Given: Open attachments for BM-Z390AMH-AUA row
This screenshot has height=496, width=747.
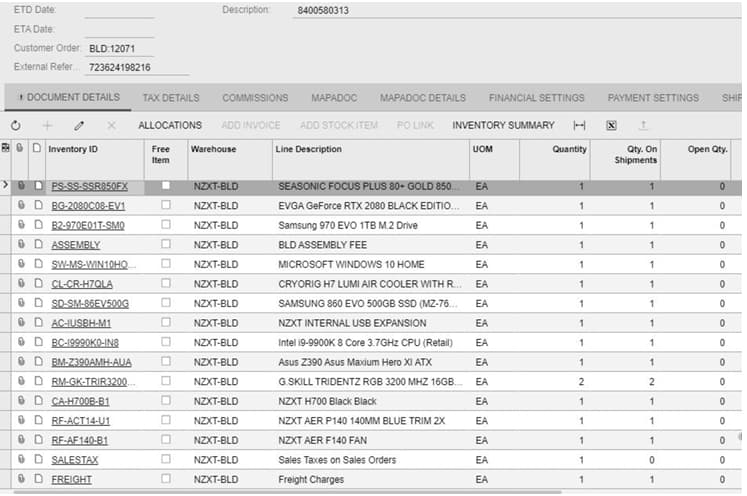Looking at the screenshot, I should (x=21, y=362).
